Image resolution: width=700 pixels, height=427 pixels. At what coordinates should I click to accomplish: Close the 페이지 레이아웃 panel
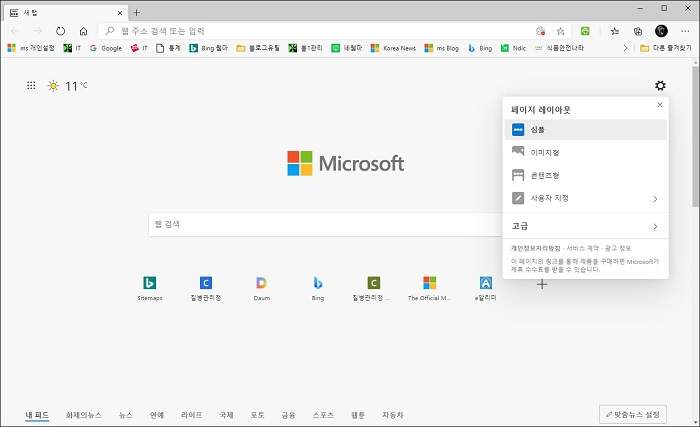660,105
